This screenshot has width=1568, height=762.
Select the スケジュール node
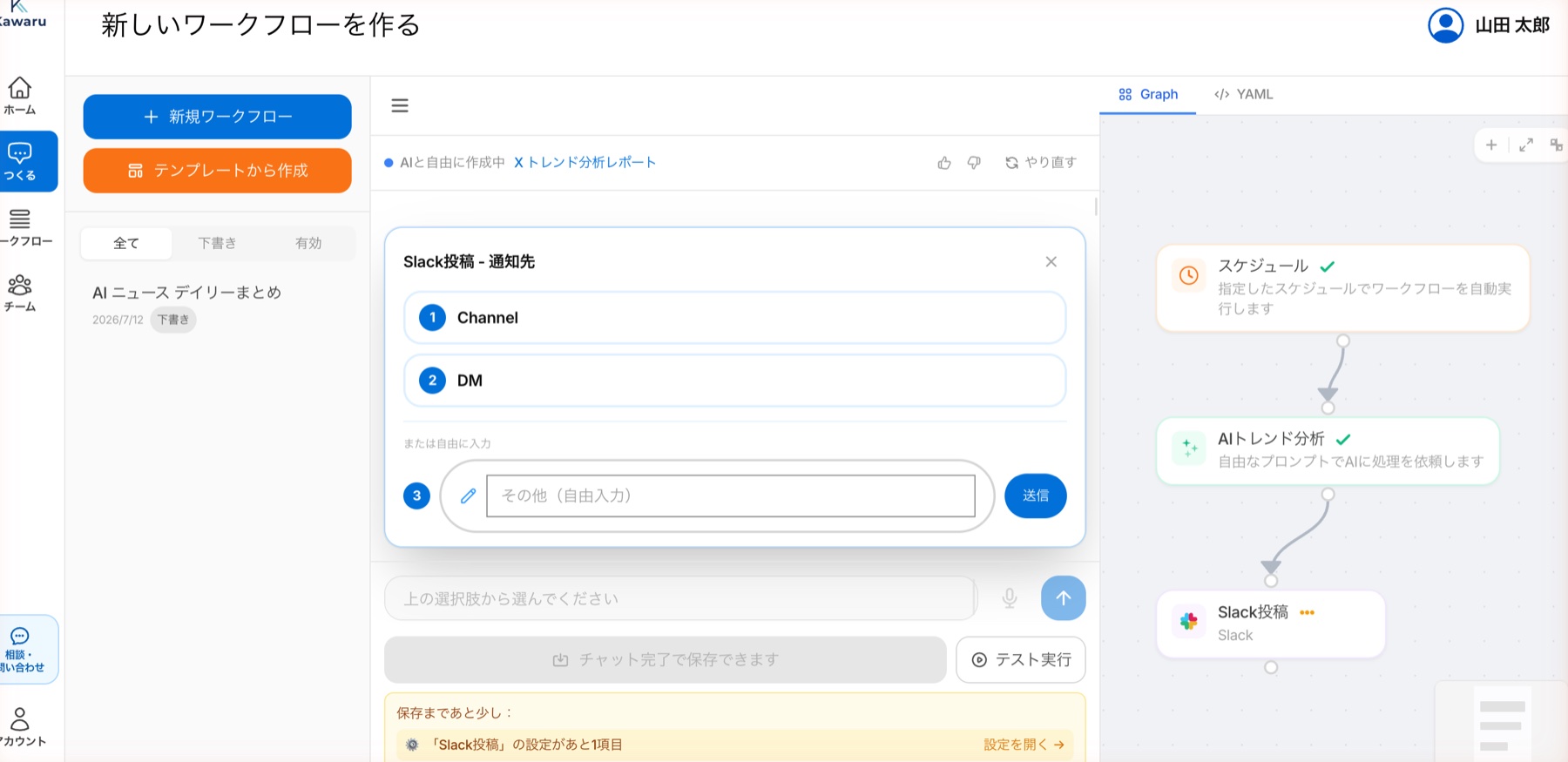(x=1342, y=287)
